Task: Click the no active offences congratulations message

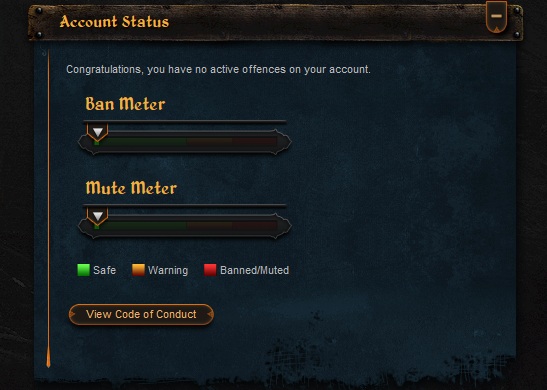Action: [x=218, y=69]
